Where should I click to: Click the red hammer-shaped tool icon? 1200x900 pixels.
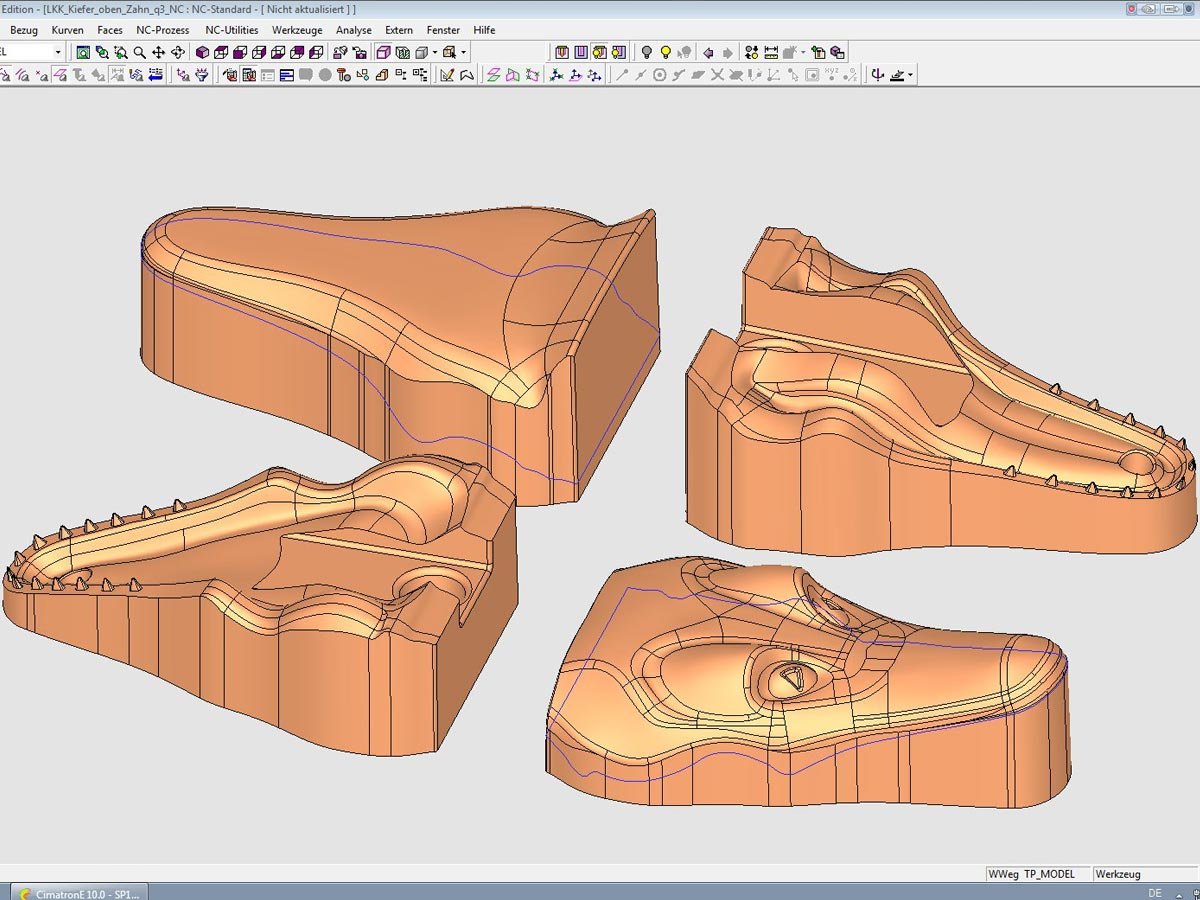coord(343,74)
